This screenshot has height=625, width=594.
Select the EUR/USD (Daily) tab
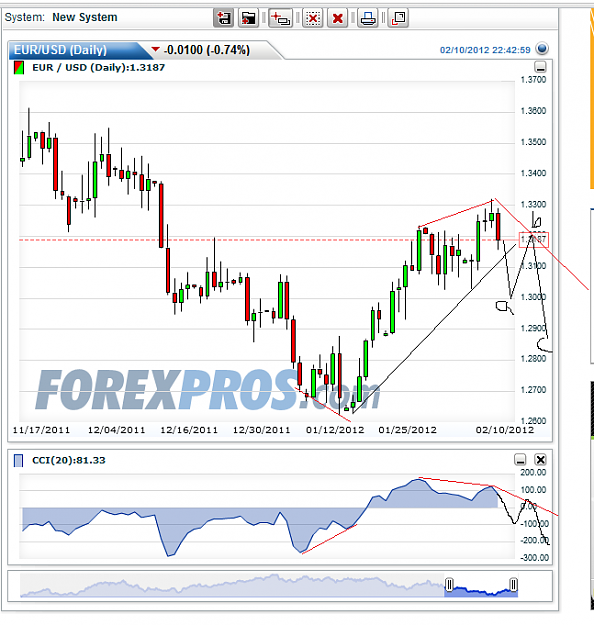[61, 50]
